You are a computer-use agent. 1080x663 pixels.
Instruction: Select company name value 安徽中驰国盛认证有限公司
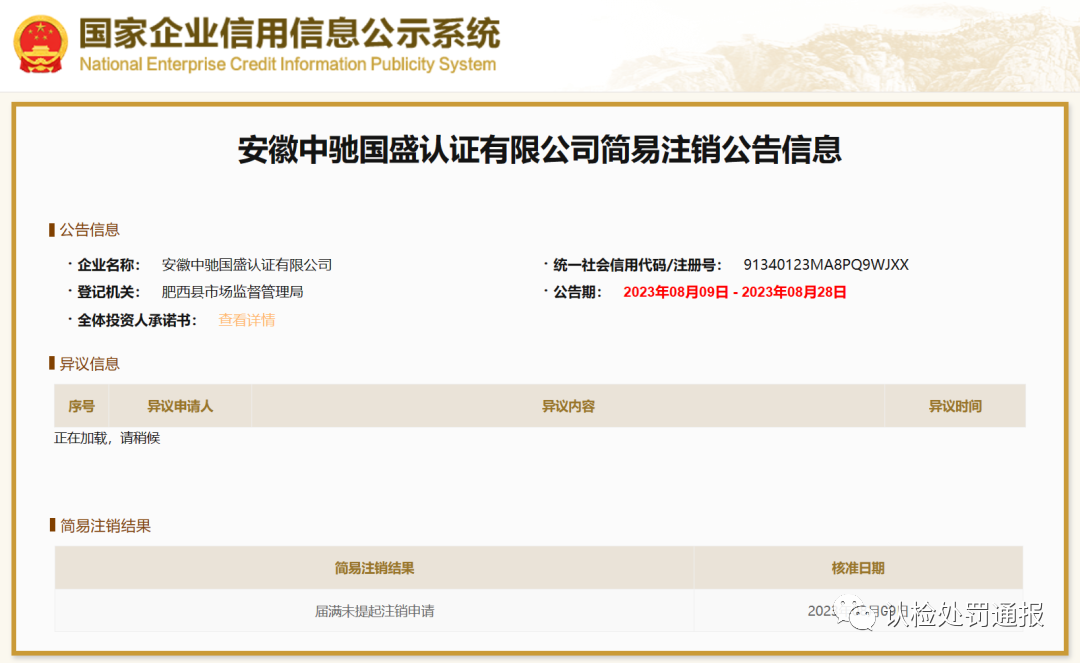[247, 265]
